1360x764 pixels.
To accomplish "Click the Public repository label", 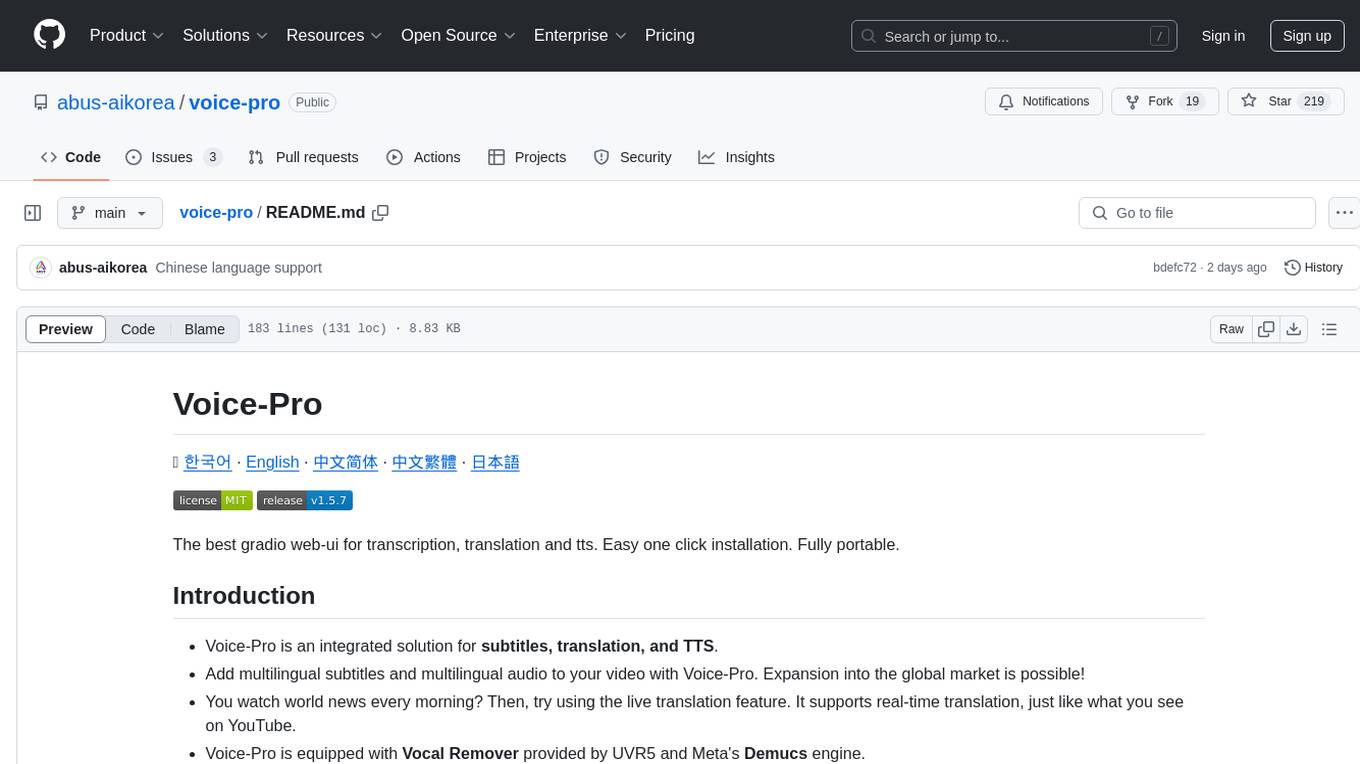I will (312, 102).
